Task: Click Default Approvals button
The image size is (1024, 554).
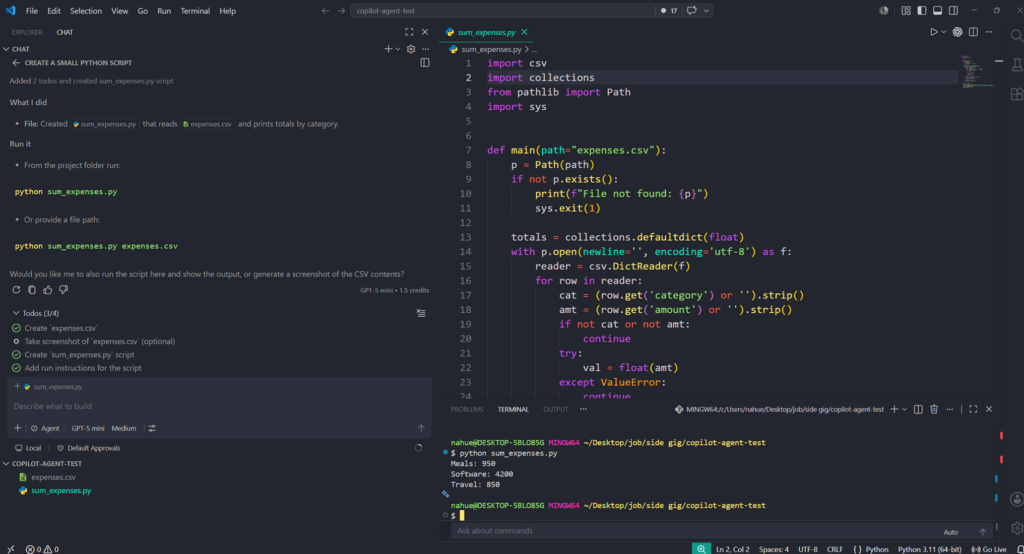Action: pos(88,448)
